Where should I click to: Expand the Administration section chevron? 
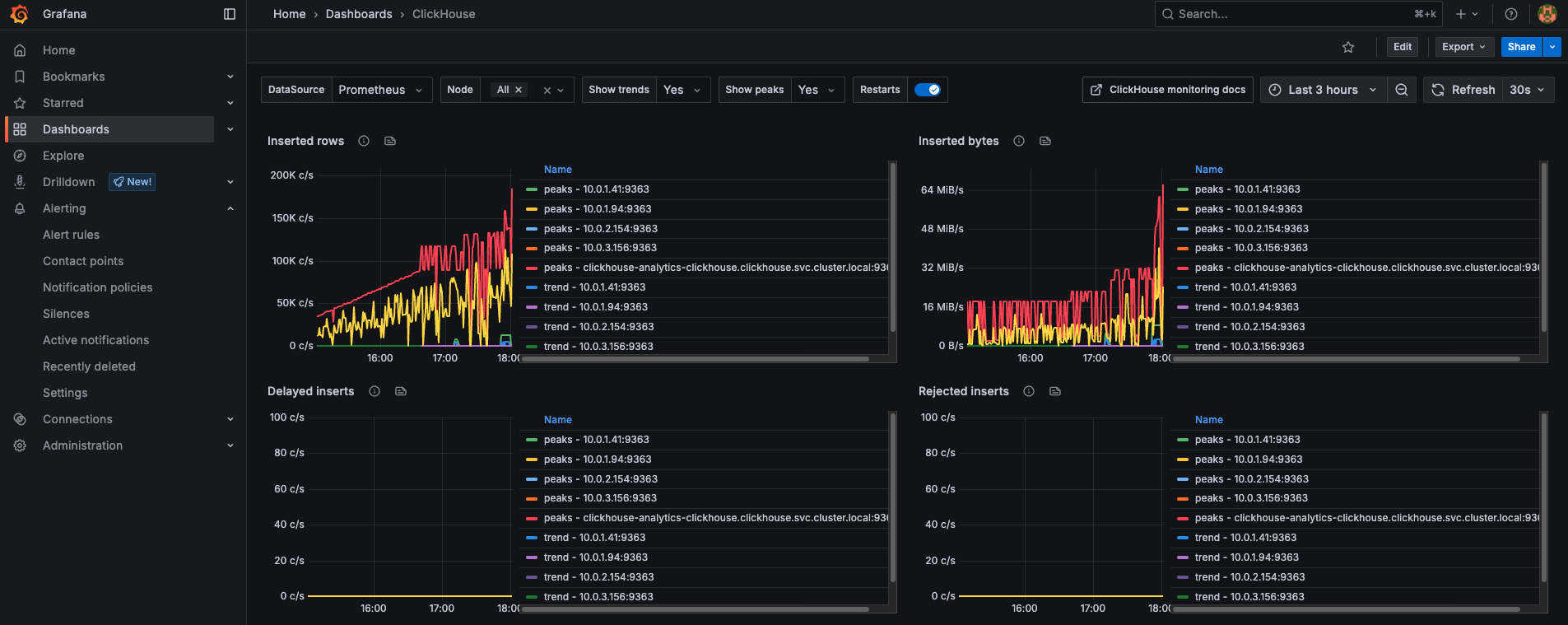coord(230,445)
